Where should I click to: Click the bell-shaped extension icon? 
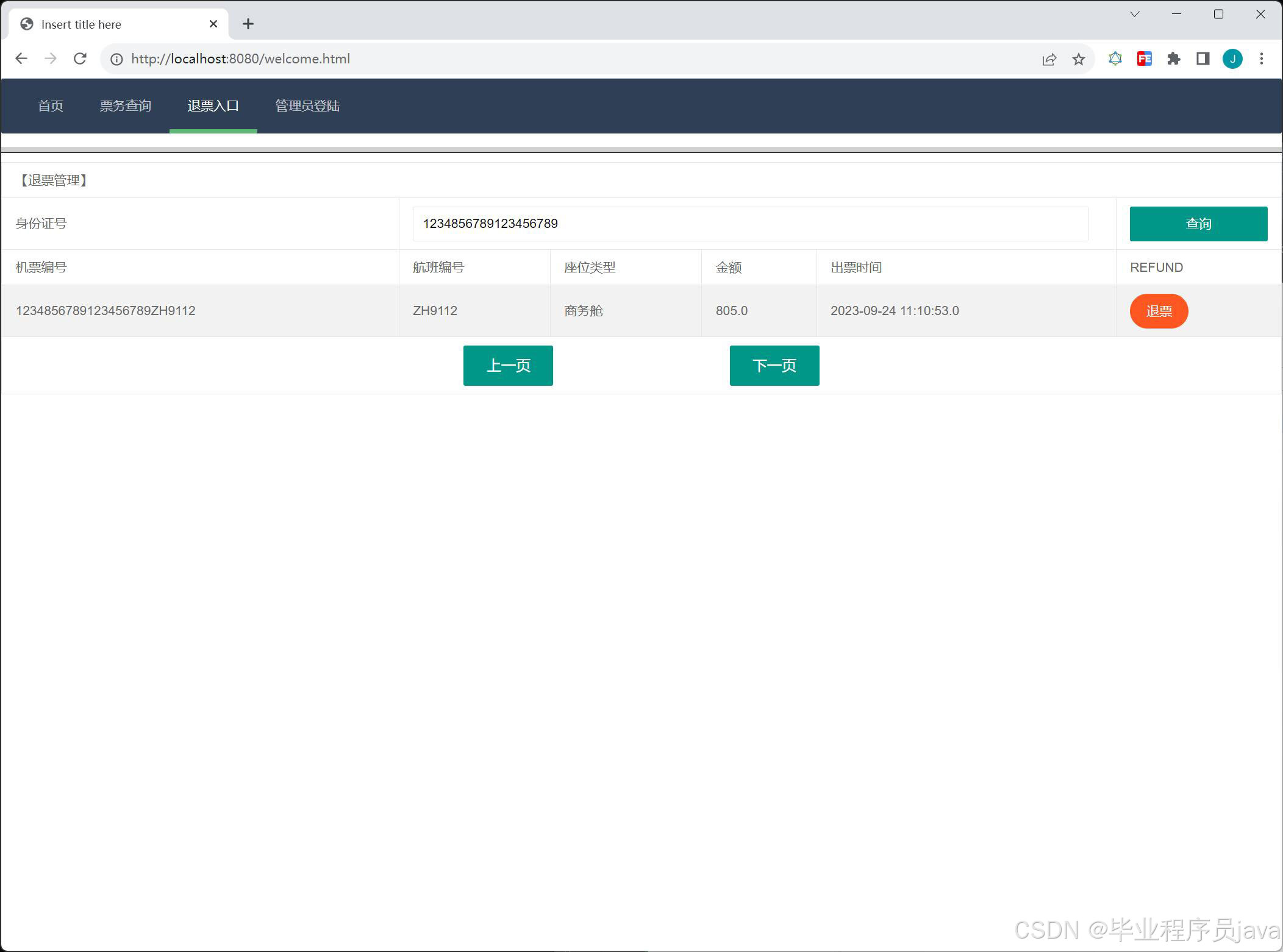tap(1115, 59)
